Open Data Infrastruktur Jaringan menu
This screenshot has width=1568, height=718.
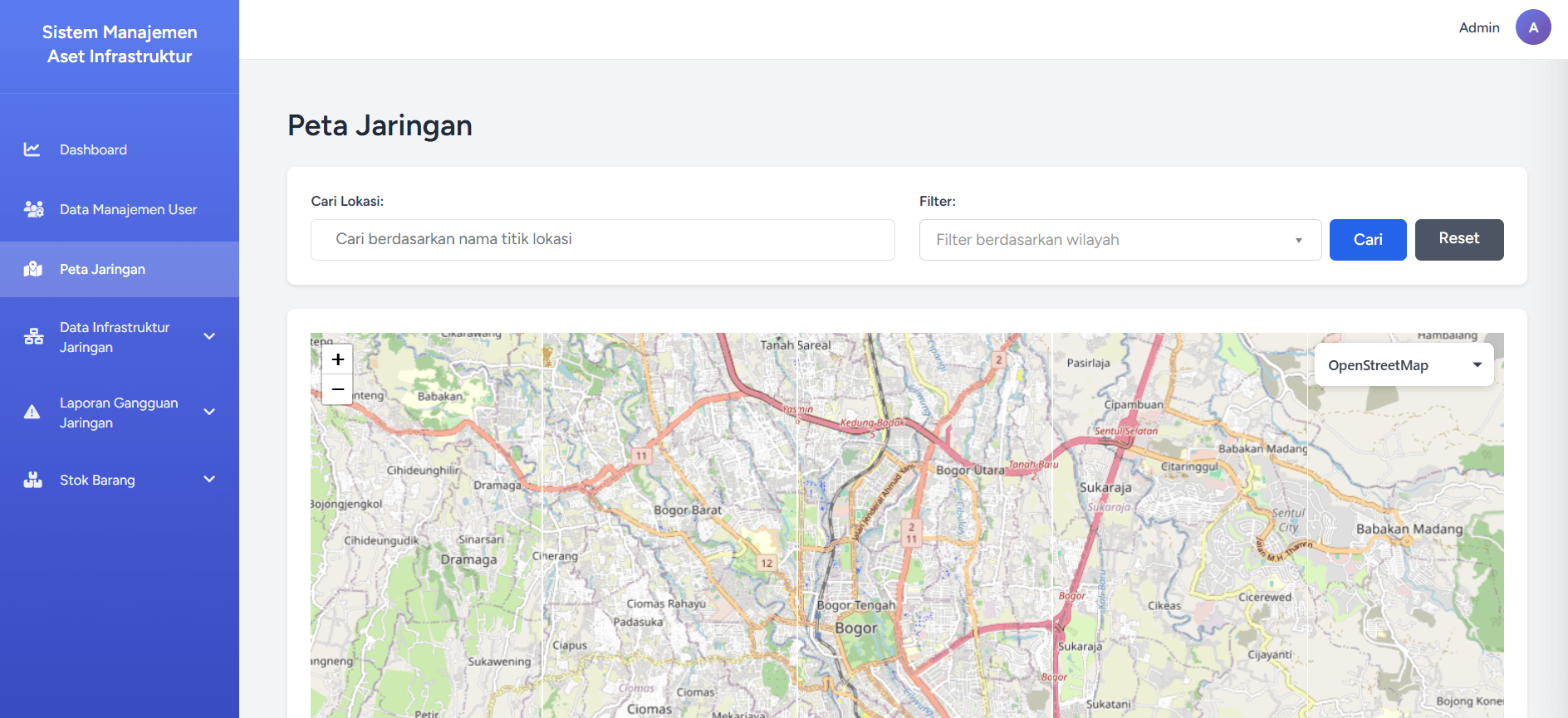[120, 337]
